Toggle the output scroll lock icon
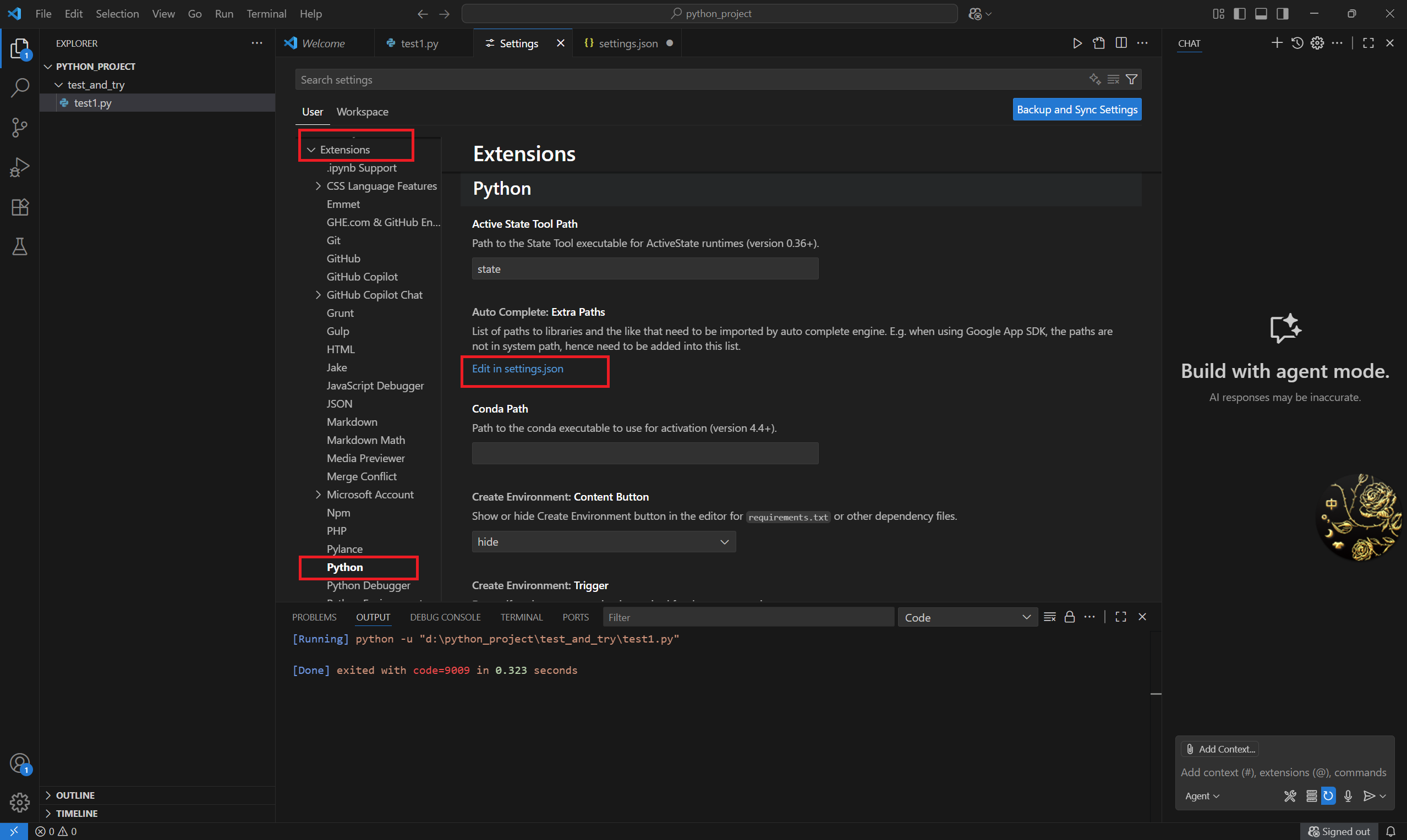 pyautogui.click(x=1069, y=617)
